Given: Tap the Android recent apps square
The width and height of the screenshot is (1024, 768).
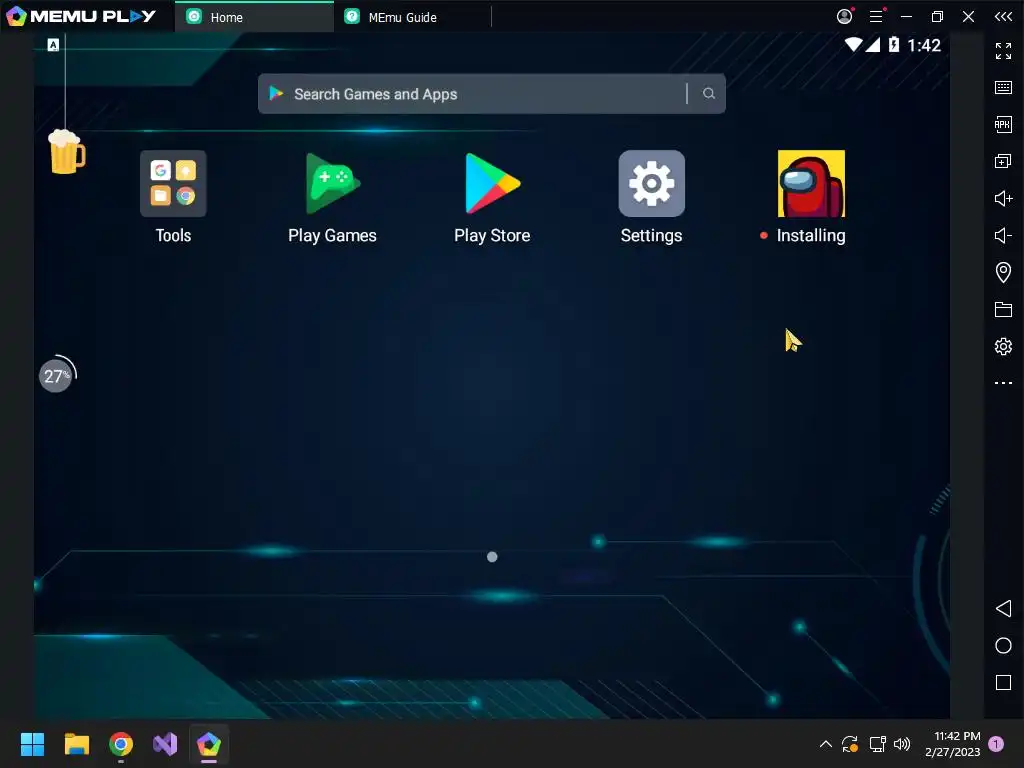Looking at the screenshot, I should 1003,682.
